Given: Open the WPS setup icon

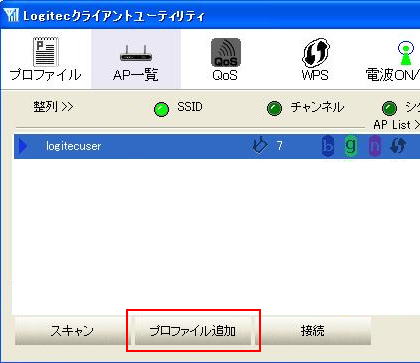Looking at the screenshot, I should [x=315, y=52].
